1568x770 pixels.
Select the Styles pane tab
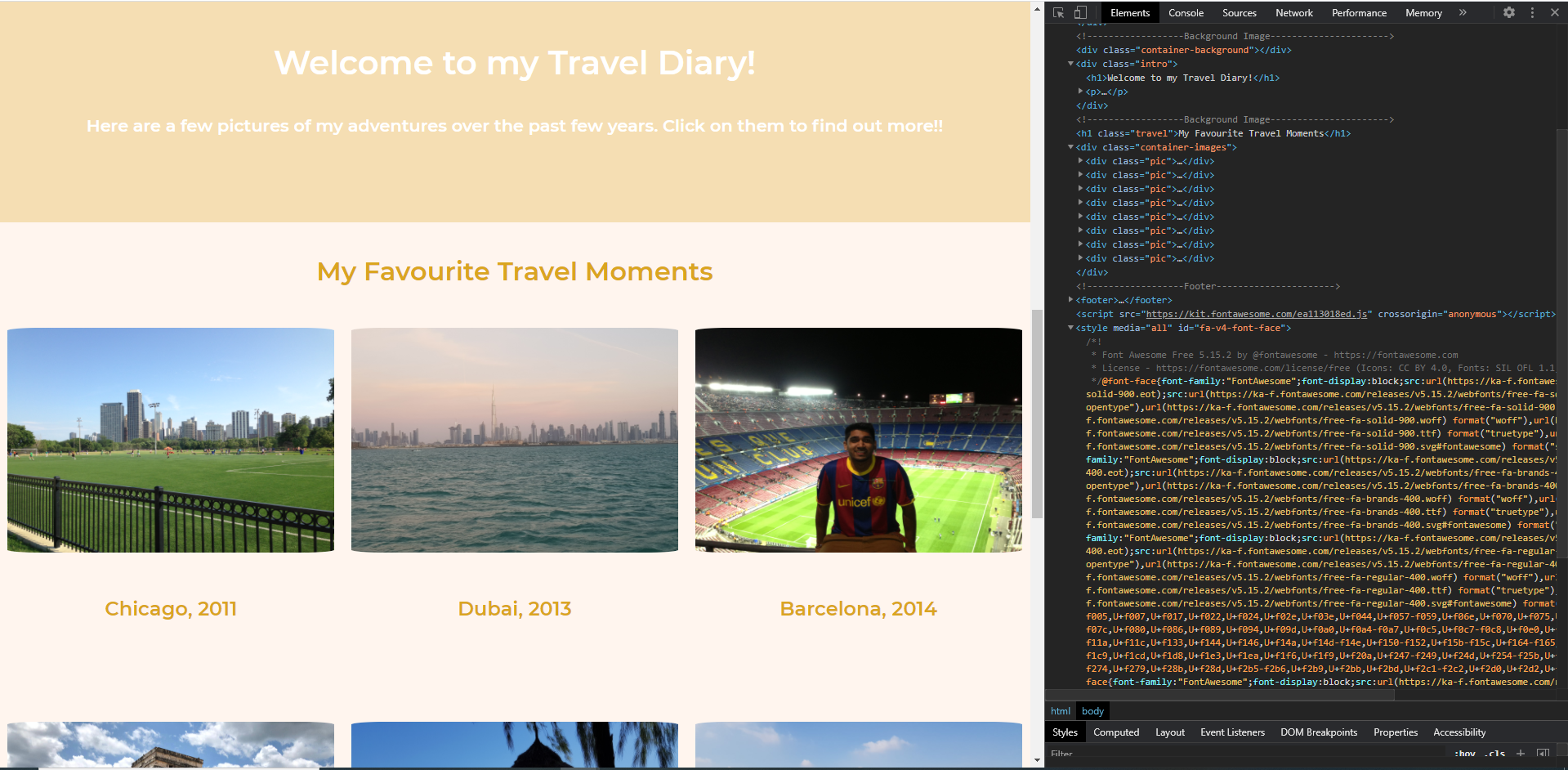click(x=1065, y=732)
